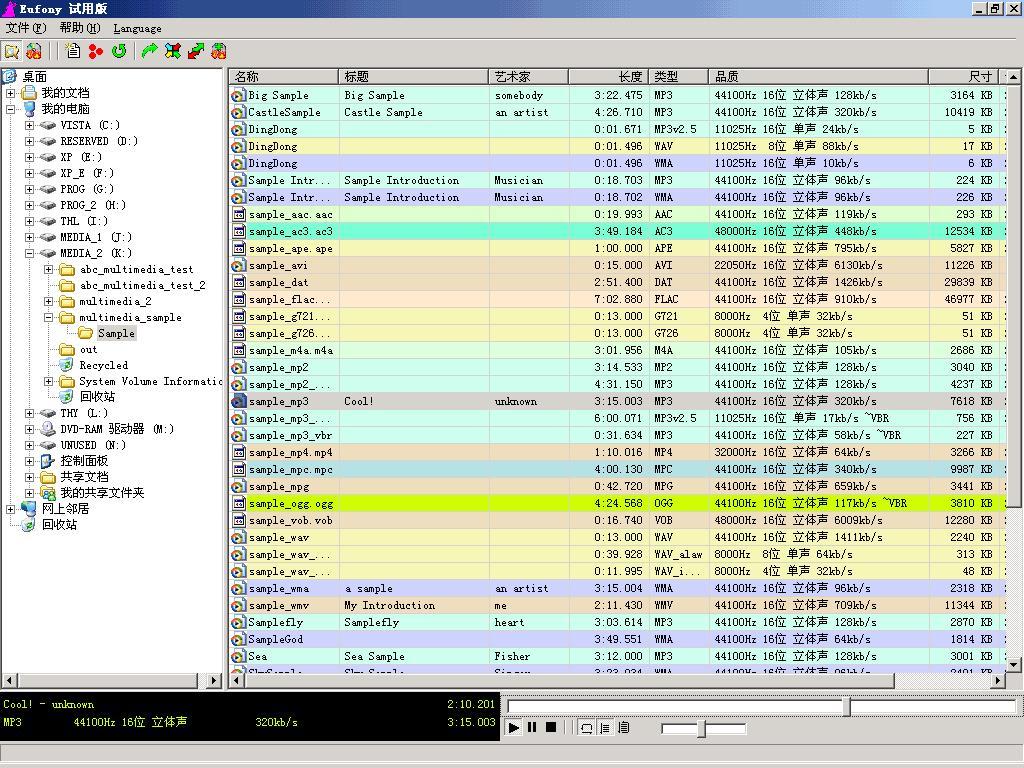Click the file icon of Samplefly
1024x768 pixels.
[238, 622]
